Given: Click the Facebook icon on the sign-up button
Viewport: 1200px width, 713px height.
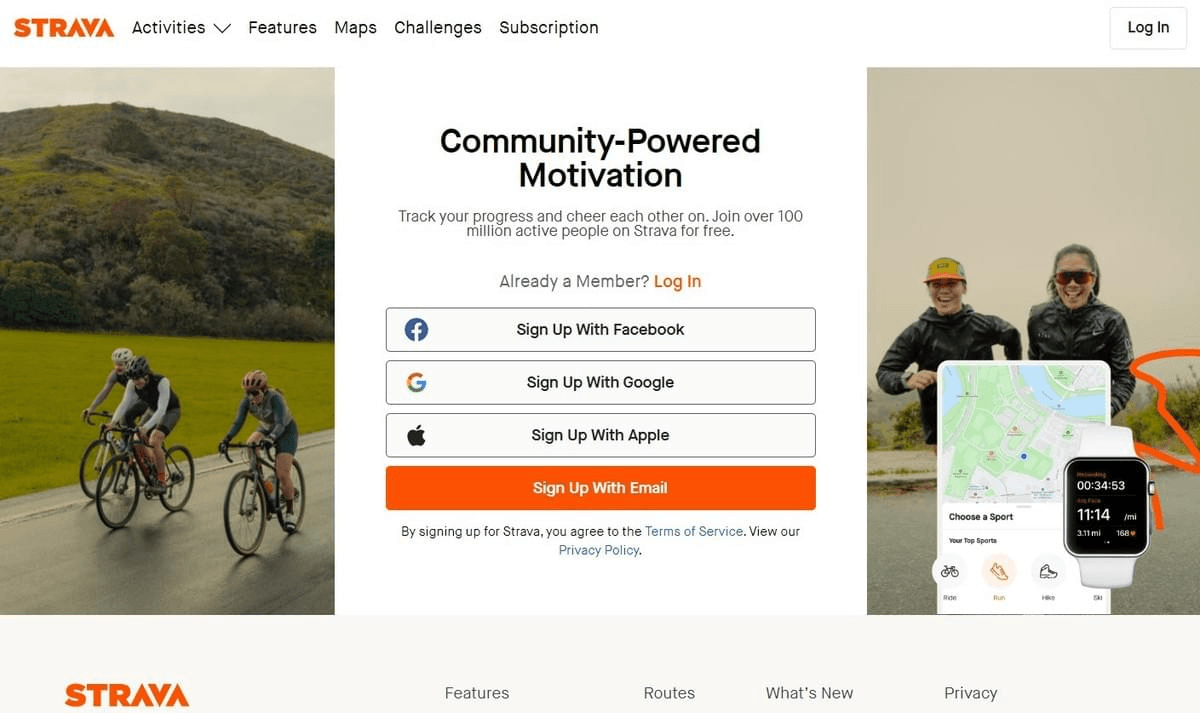Looking at the screenshot, I should tap(416, 329).
